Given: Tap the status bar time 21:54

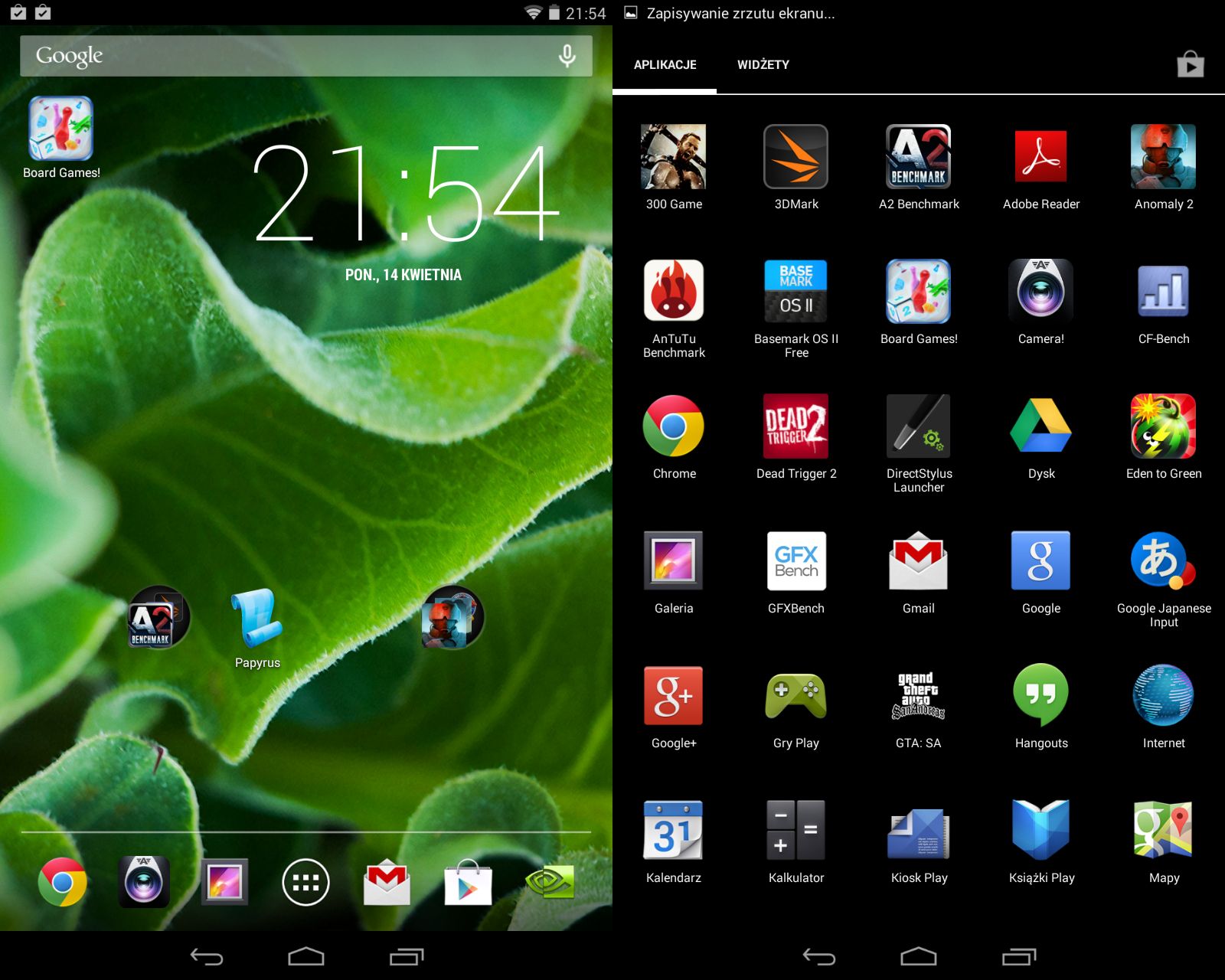Looking at the screenshot, I should pos(586,13).
